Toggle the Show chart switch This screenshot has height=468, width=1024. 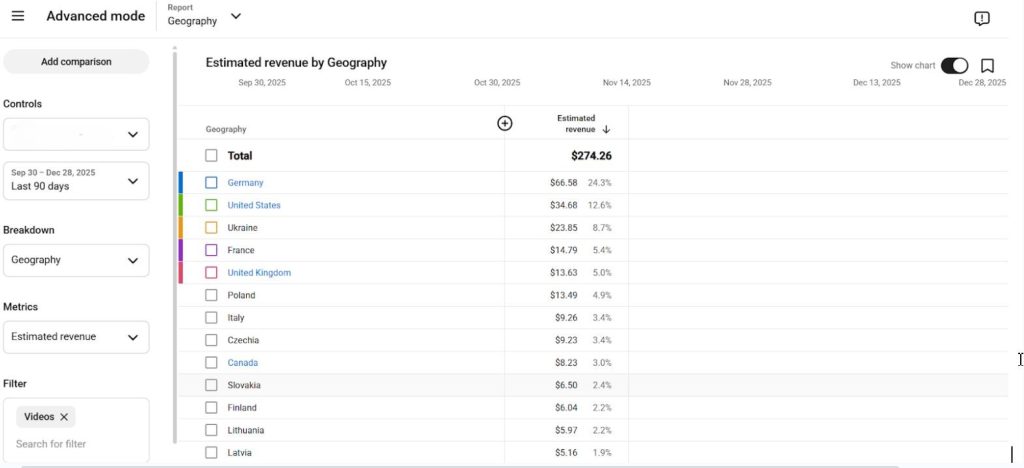coord(954,65)
